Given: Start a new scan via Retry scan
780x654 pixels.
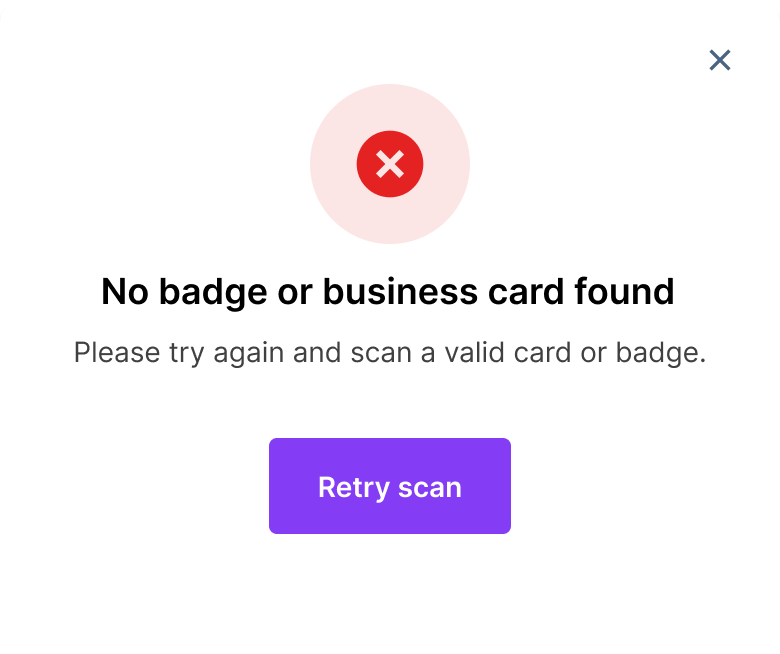Looking at the screenshot, I should pyautogui.click(x=390, y=486).
